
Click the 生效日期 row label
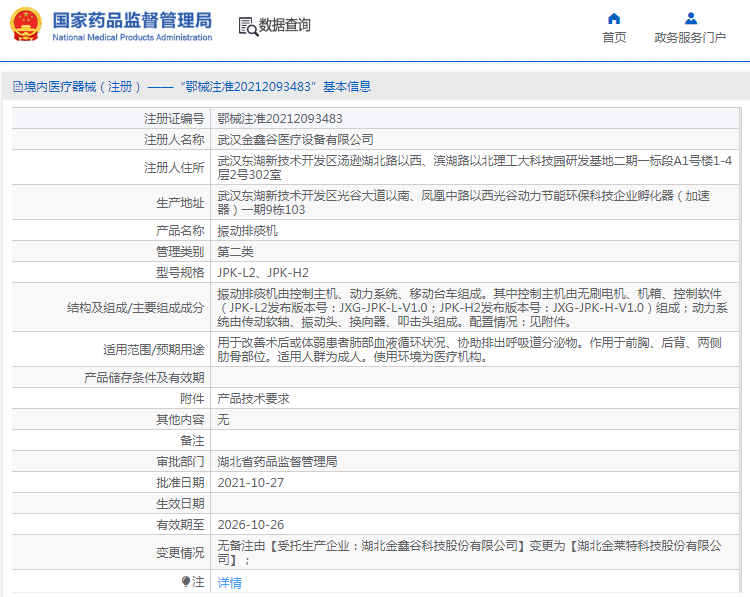(x=180, y=504)
